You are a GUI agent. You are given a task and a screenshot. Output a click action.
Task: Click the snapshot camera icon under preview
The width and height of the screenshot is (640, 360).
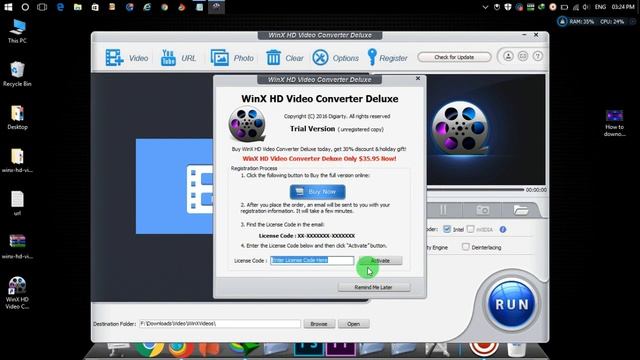[482, 210]
